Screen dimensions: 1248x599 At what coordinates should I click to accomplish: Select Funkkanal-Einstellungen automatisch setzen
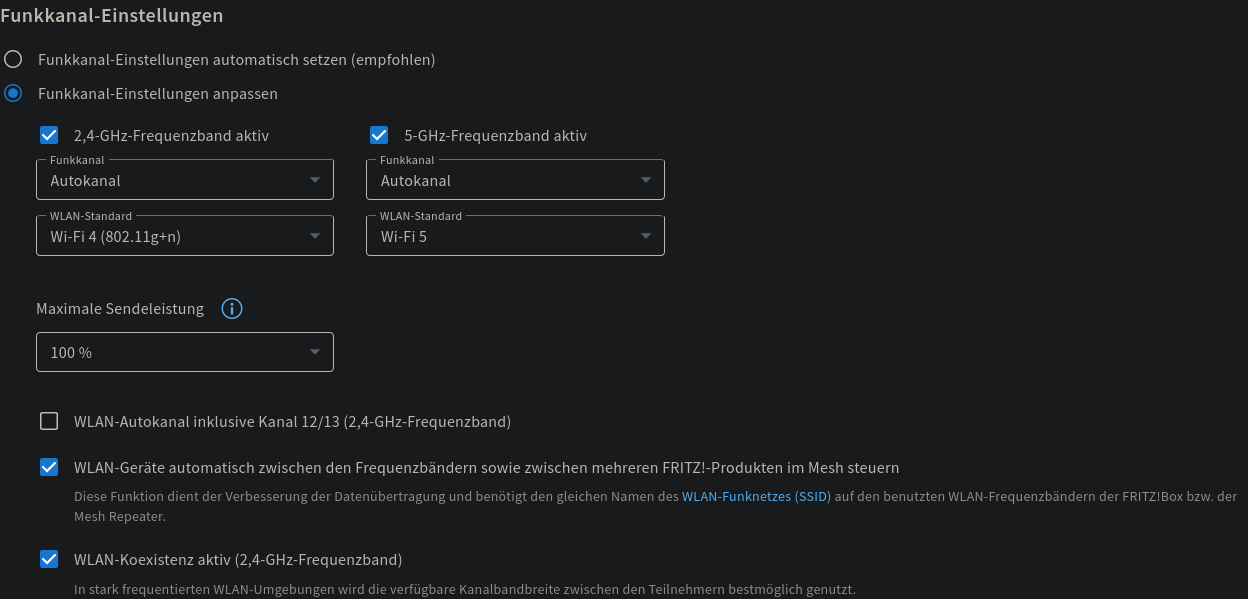click(x=13, y=59)
